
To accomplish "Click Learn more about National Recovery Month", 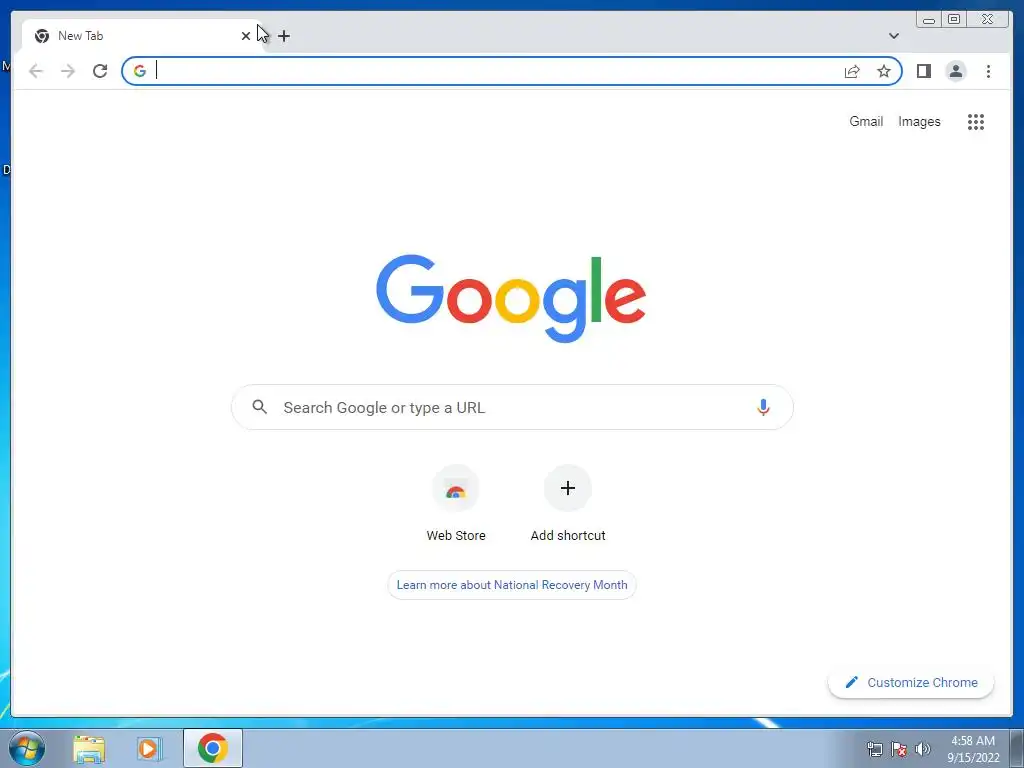I will tap(512, 585).
